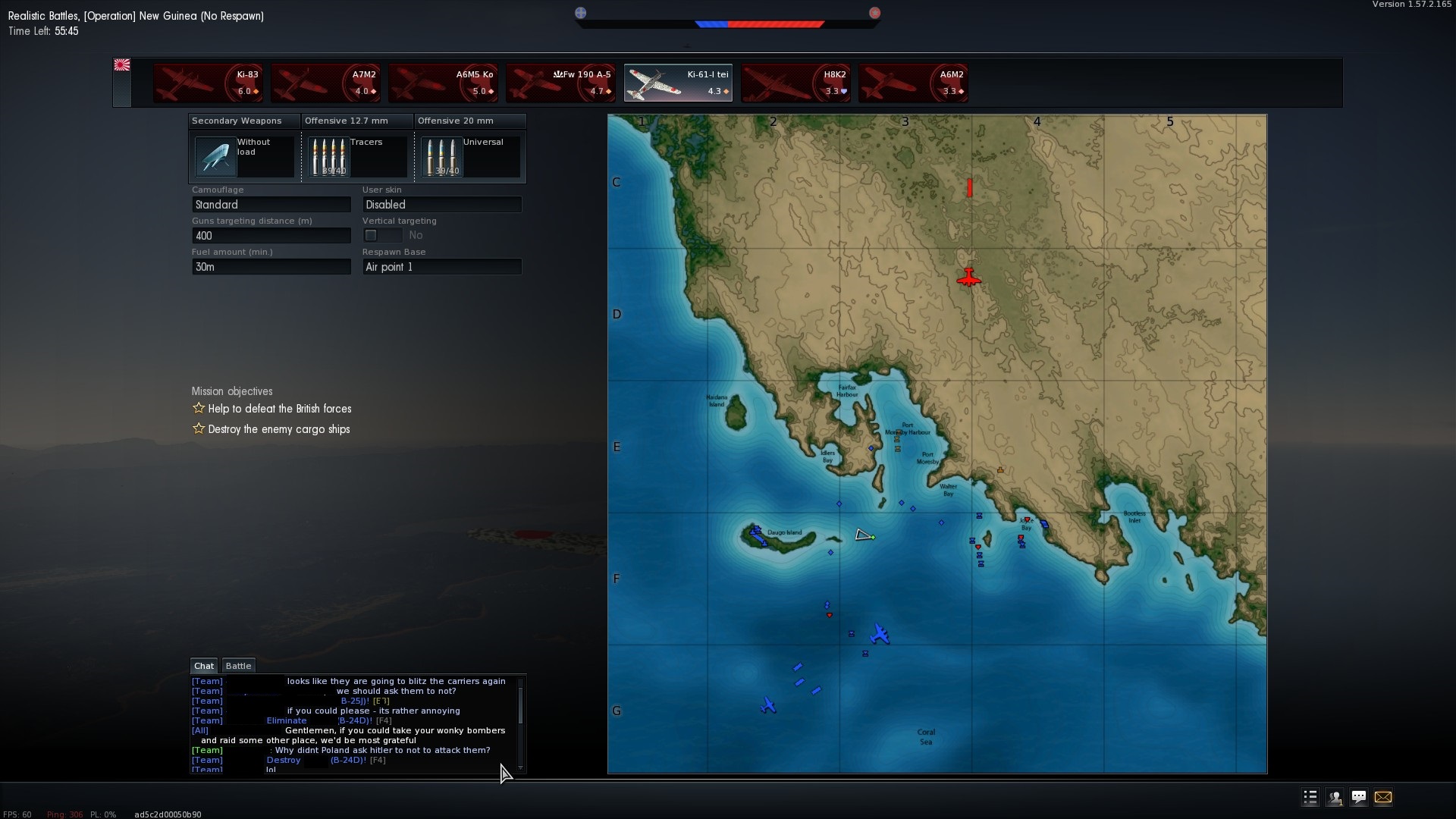Click the chat scrollbar down arrow

click(x=520, y=768)
